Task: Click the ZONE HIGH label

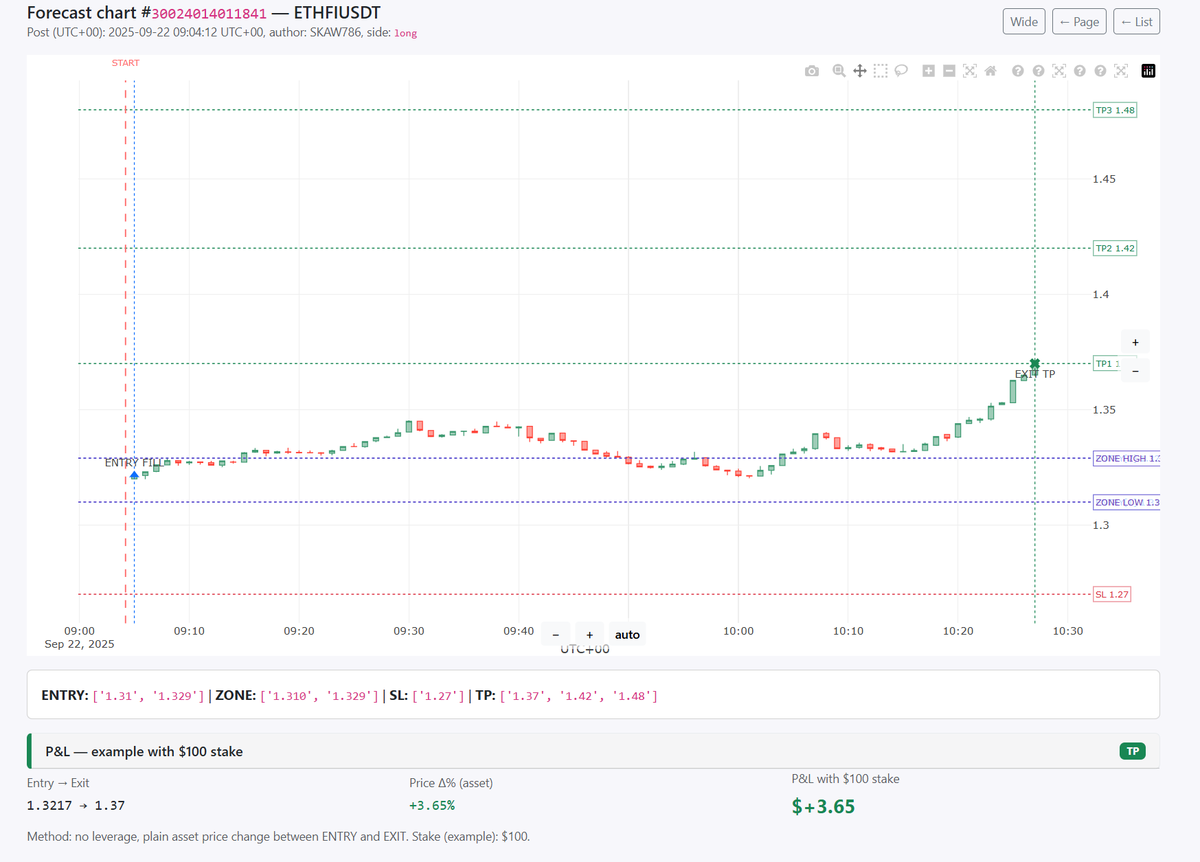Action: coord(1126,458)
